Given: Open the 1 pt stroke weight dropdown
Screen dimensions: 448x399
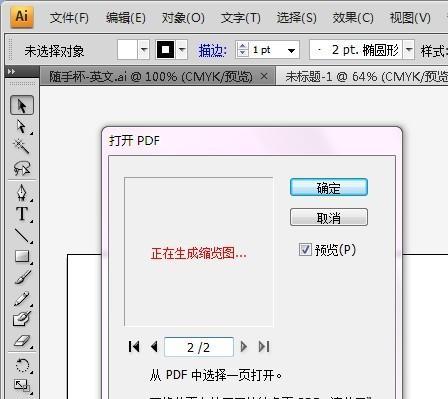Looking at the screenshot, I should [291, 51].
